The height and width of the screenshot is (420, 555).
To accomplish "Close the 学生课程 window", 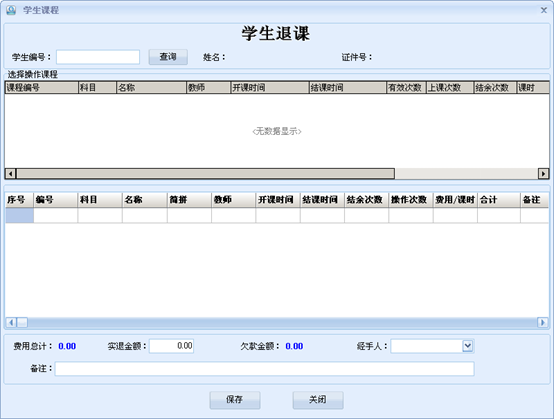I will [x=544, y=10].
